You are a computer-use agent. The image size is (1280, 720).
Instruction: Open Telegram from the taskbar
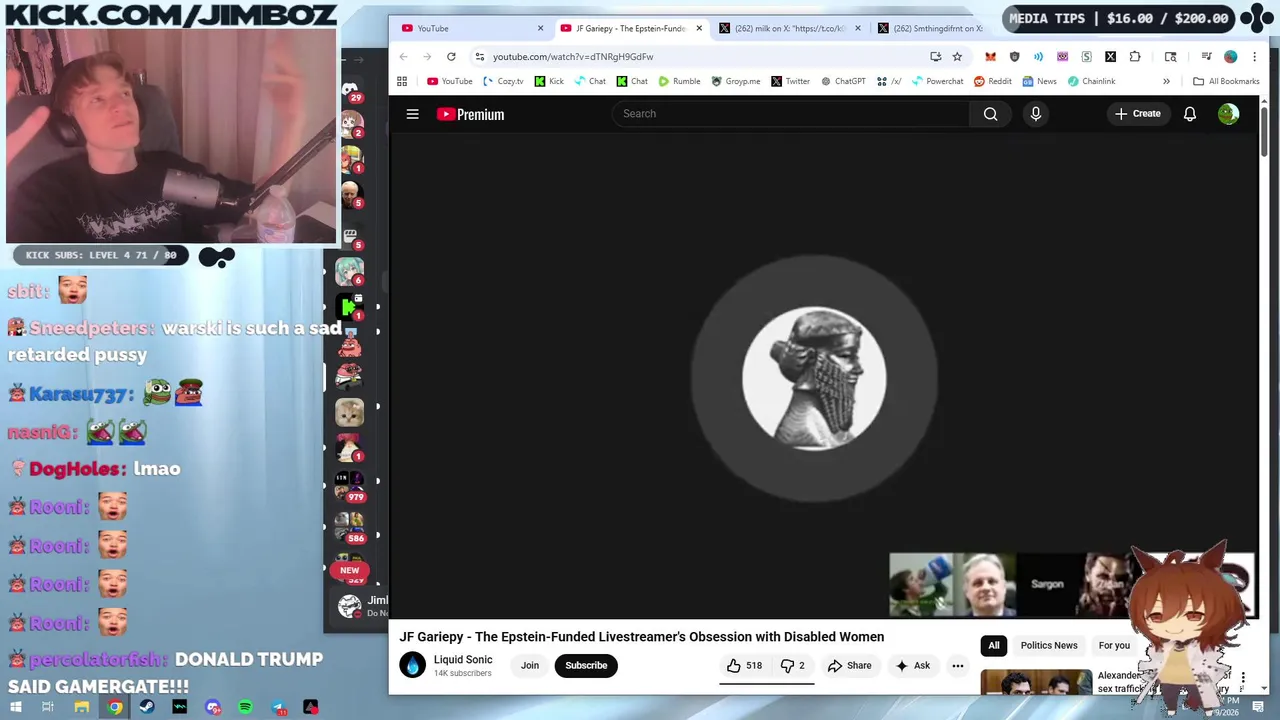[x=278, y=708]
